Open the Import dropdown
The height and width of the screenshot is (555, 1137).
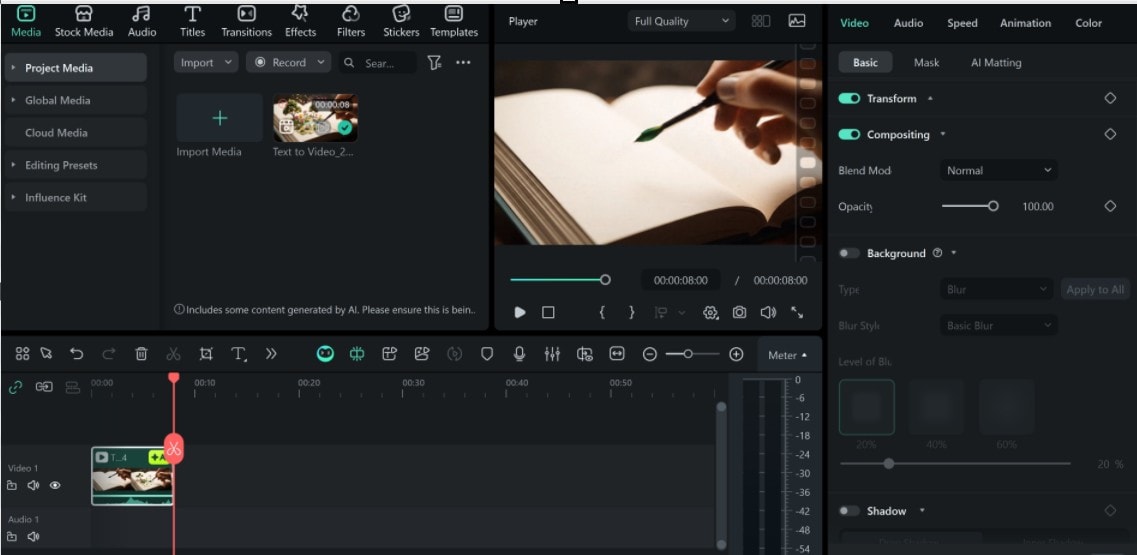click(206, 62)
